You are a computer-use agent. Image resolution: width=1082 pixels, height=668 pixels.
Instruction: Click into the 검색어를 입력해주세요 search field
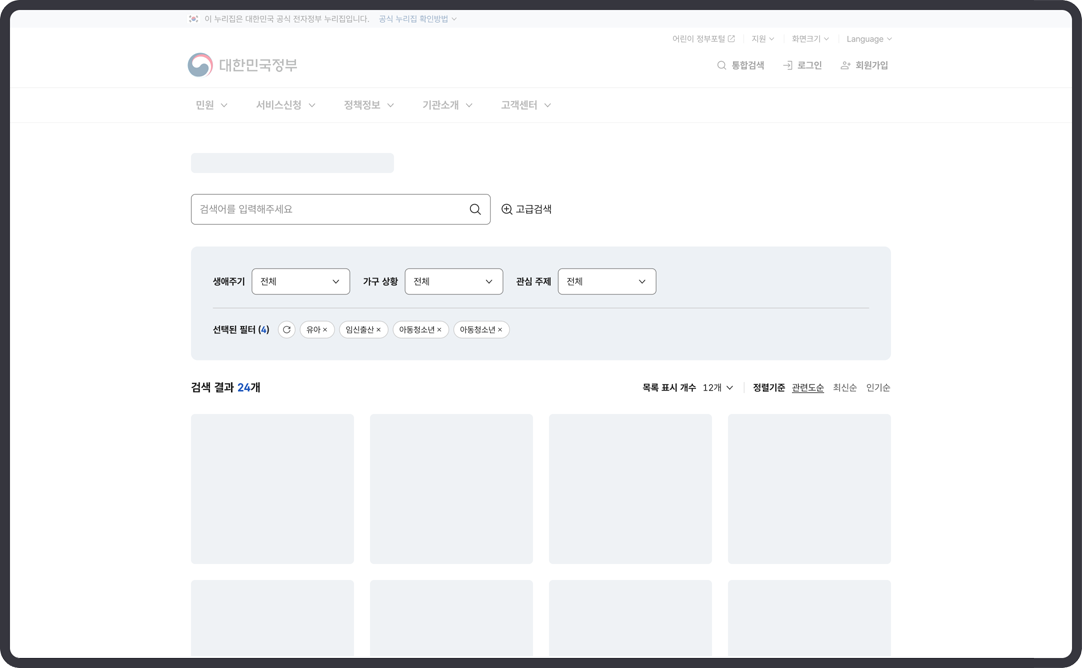point(328,210)
